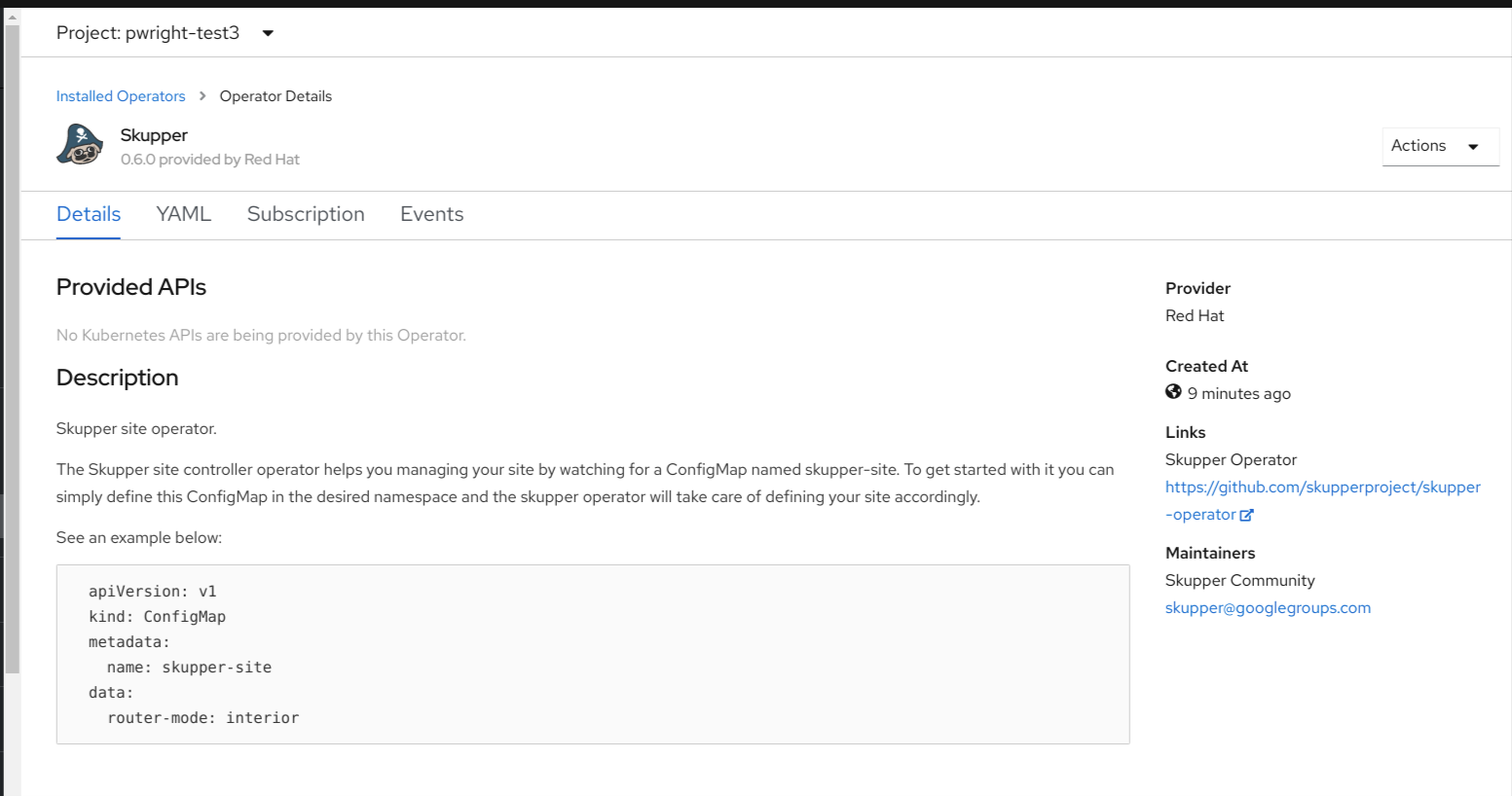Click the breadcrumb chevron after Installed Operators
Screen dimensions: 1512x796
click(203, 95)
